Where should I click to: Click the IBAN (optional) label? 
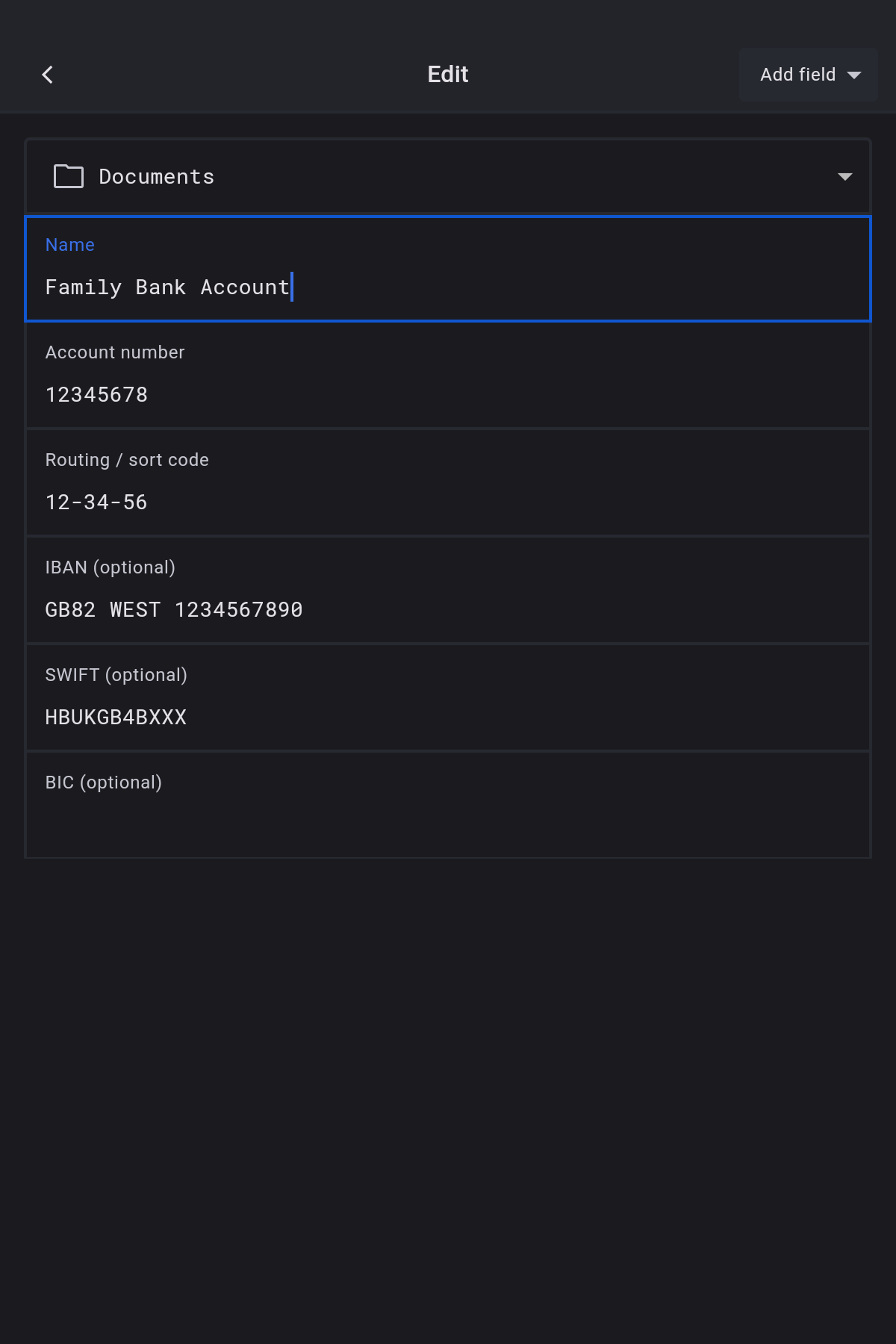[x=110, y=567]
